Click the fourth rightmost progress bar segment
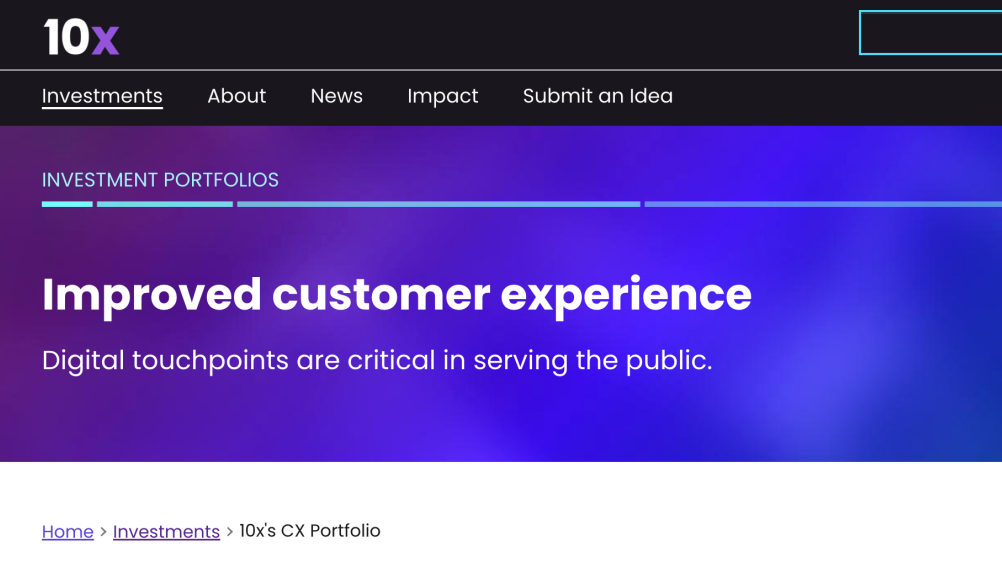This screenshot has width=1002, height=564. (822, 204)
